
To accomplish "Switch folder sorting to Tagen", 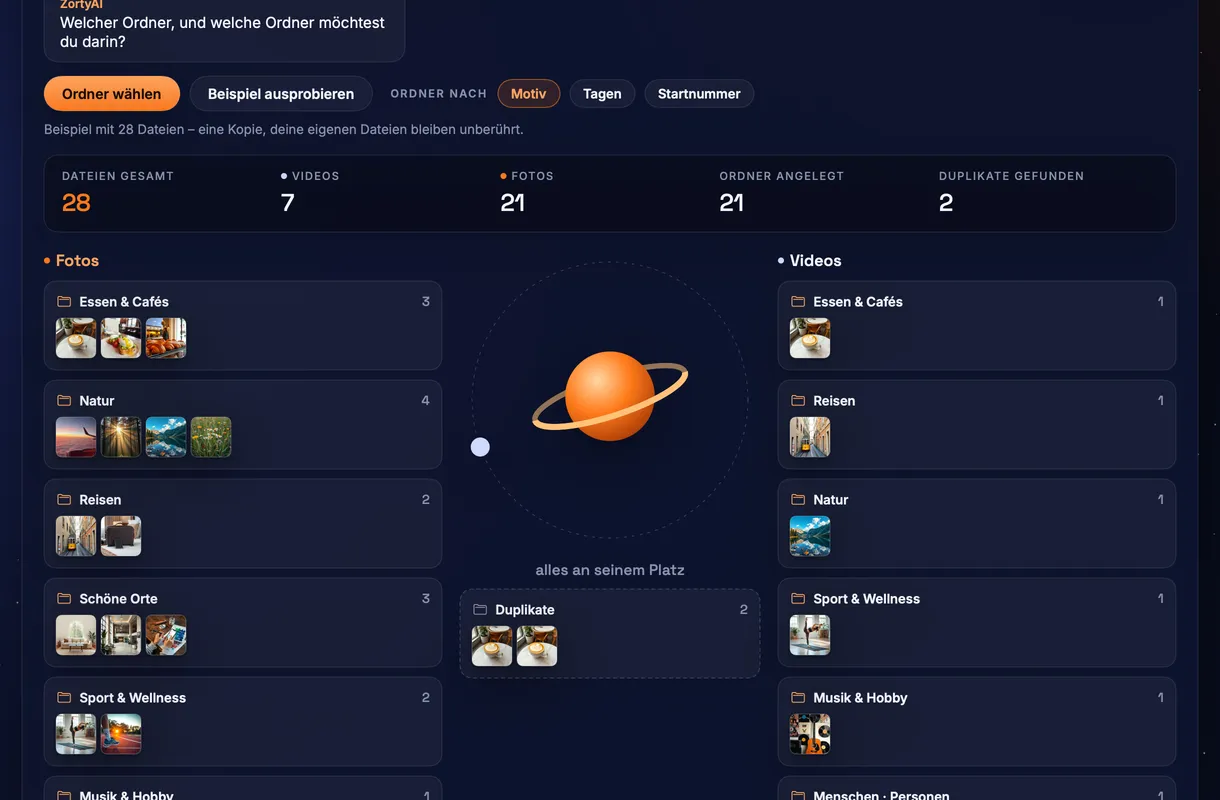I will (x=602, y=94).
